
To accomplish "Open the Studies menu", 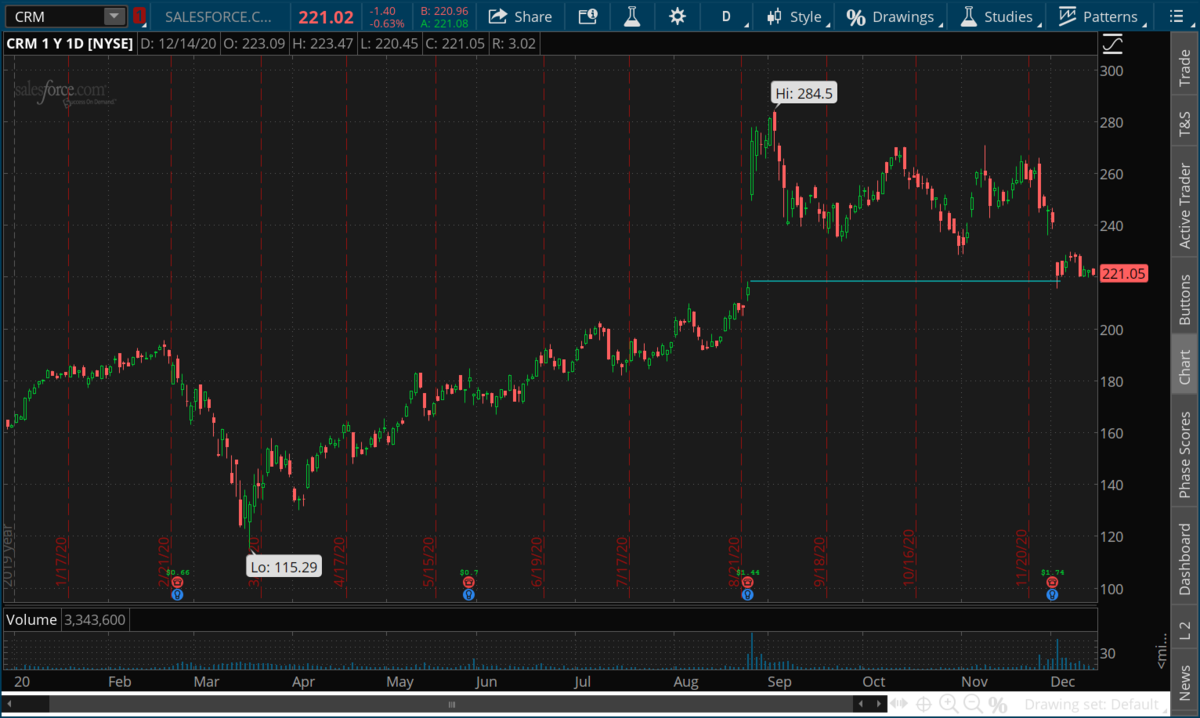I will 996,16.
